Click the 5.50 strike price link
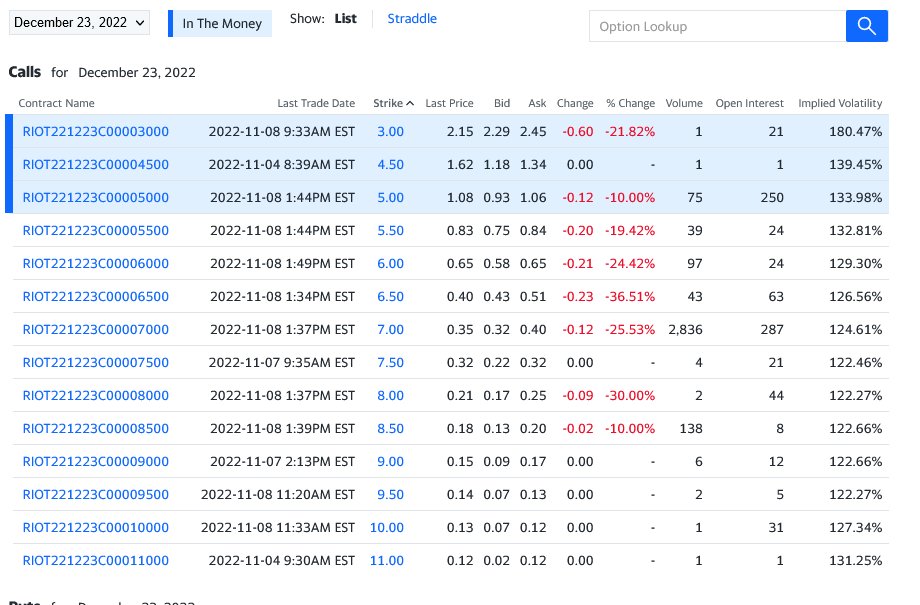 (390, 231)
